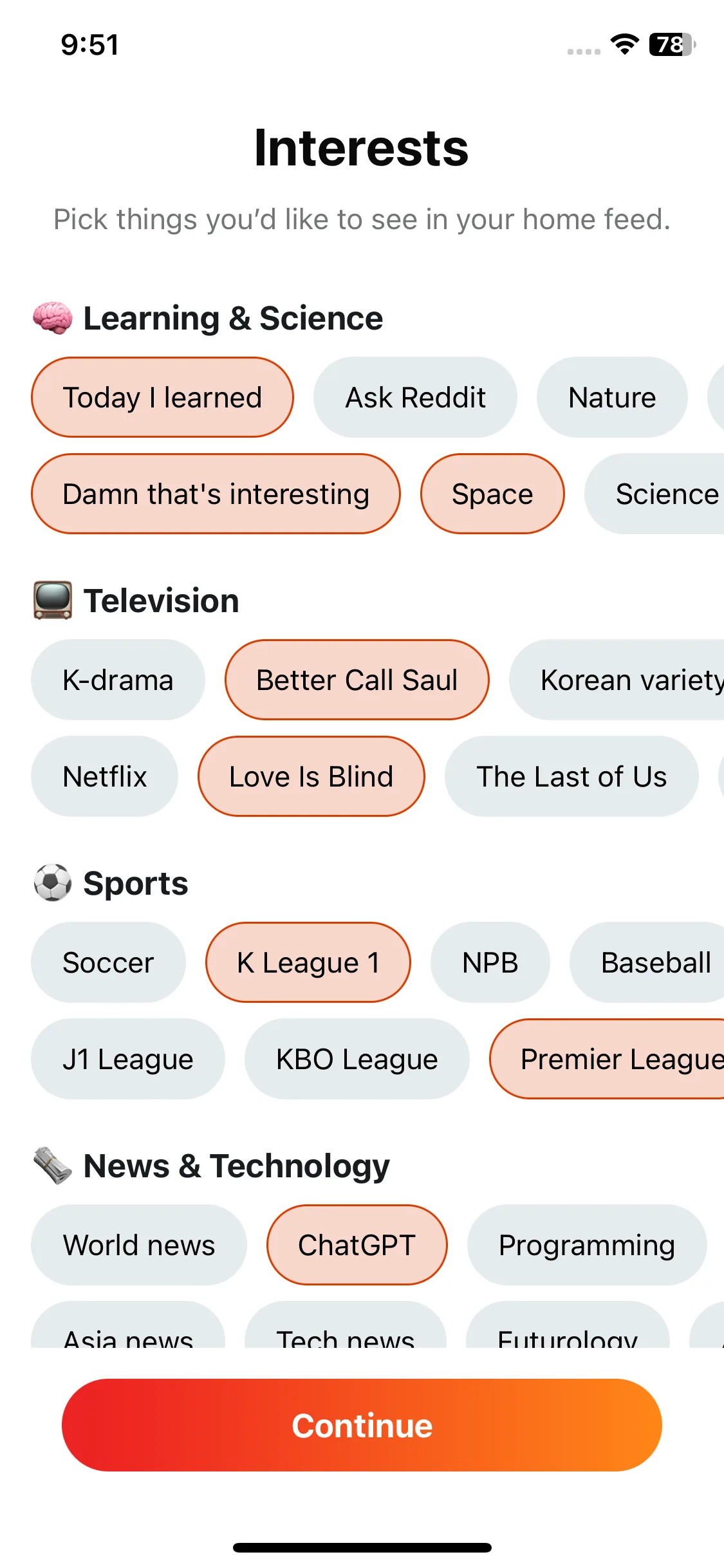Tap the soccer ball Sports icon
Screen dimensions: 724x1568
click(53, 882)
